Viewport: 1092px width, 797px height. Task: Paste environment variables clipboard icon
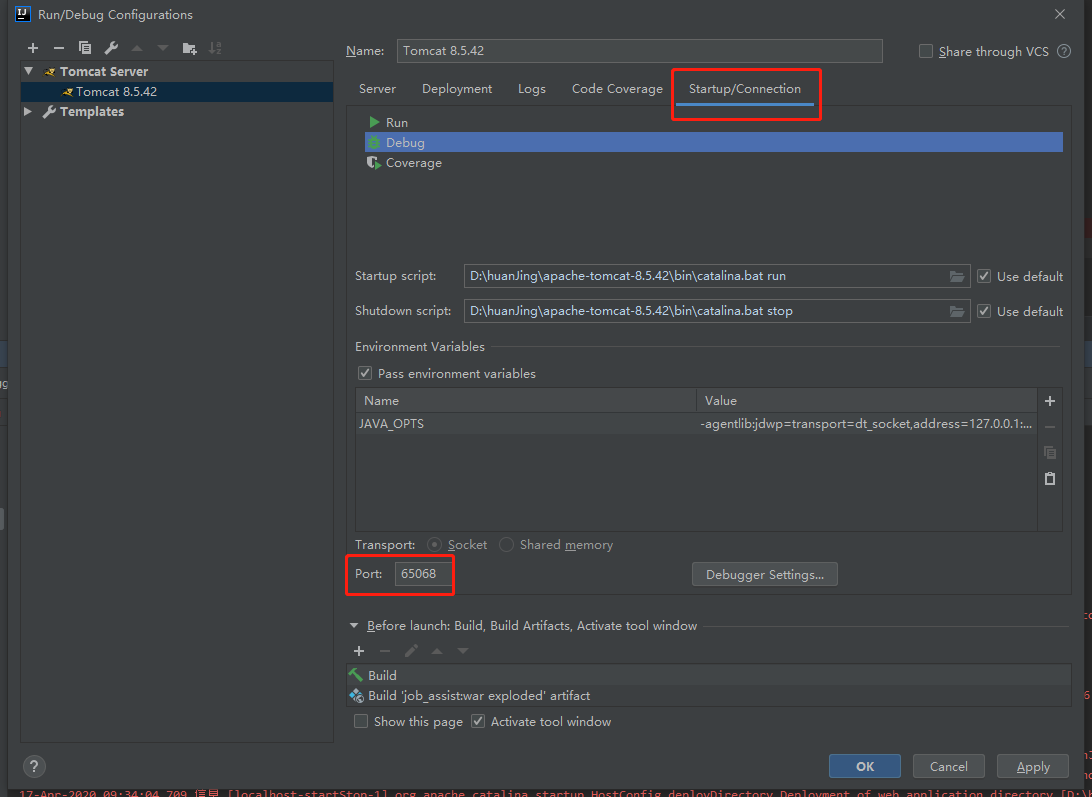[1050, 479]
